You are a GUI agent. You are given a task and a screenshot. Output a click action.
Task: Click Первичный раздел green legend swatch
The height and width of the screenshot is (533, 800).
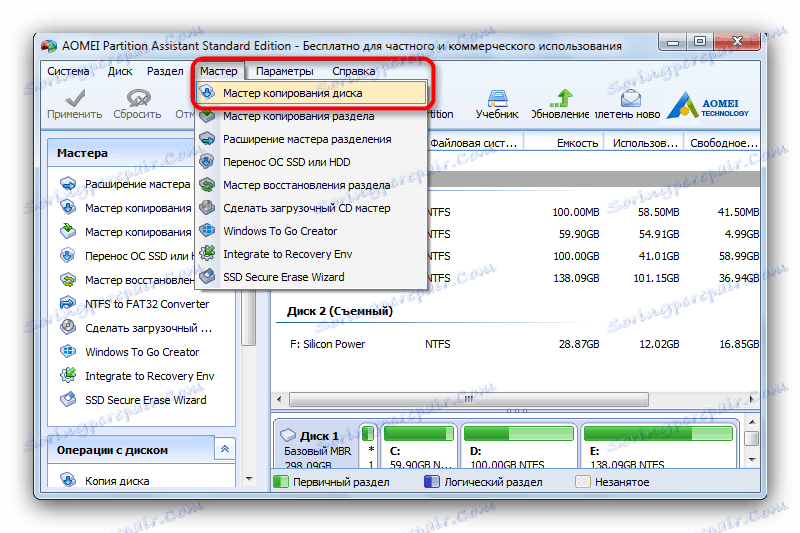281,481
